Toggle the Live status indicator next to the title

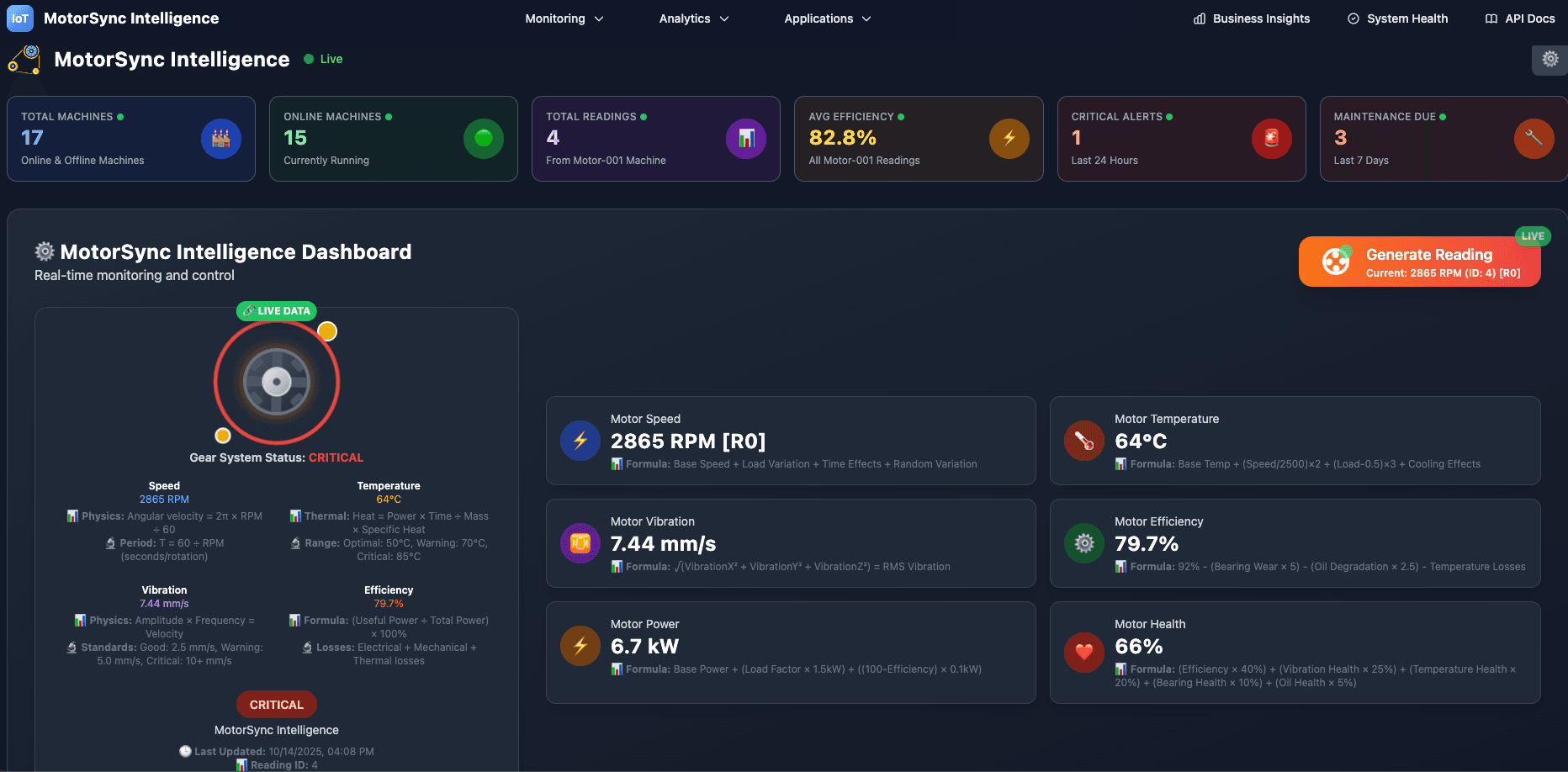322,59
